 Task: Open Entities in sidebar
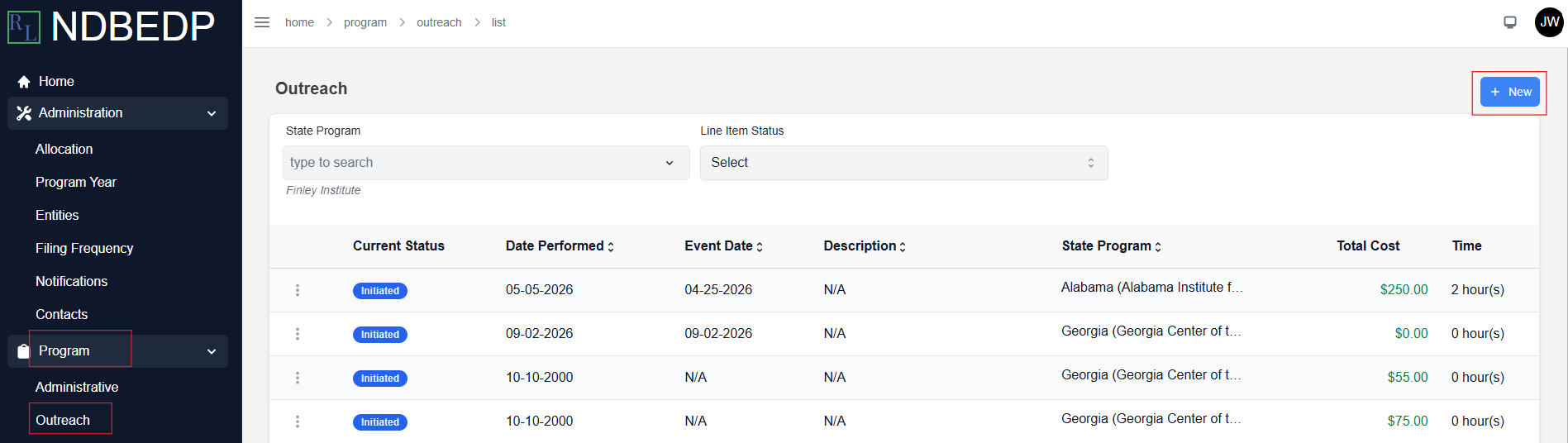tap(57, 216)
